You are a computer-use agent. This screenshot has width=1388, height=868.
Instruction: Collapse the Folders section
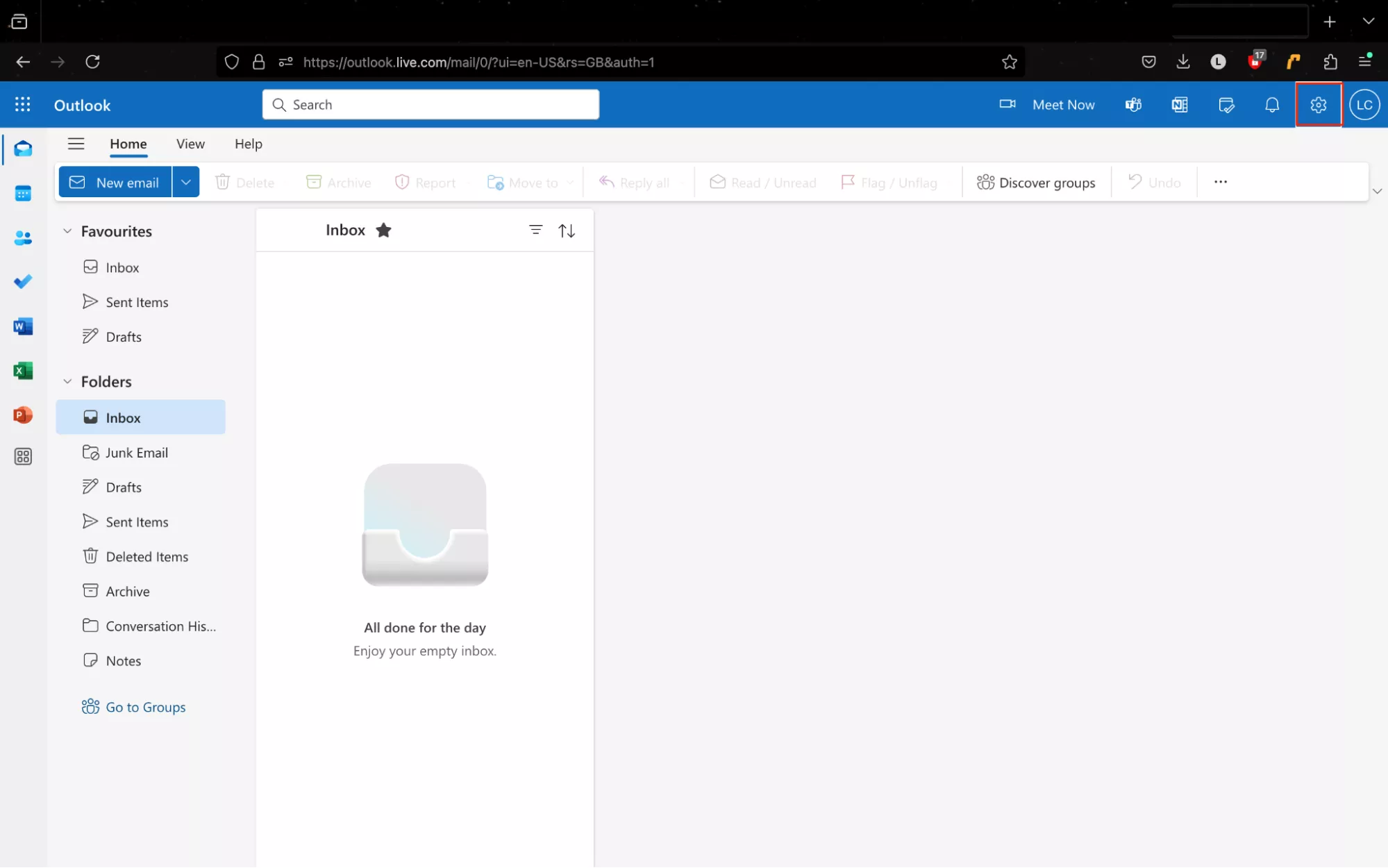(x=67, y=381)
